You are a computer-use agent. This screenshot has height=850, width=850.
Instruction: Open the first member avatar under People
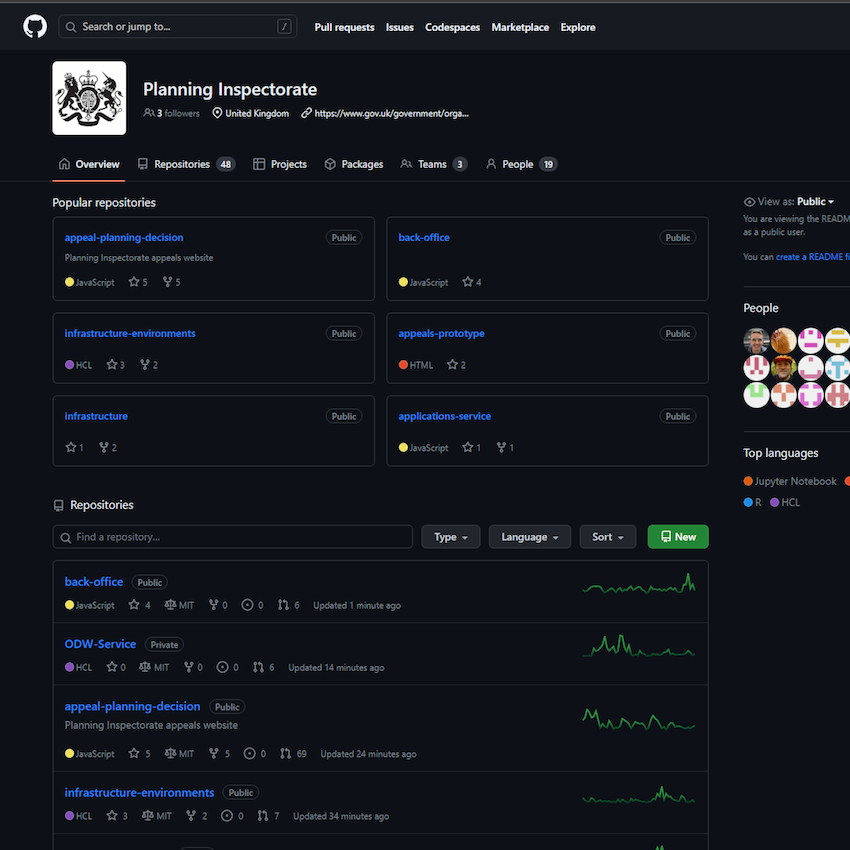click(x=756, y=340)
